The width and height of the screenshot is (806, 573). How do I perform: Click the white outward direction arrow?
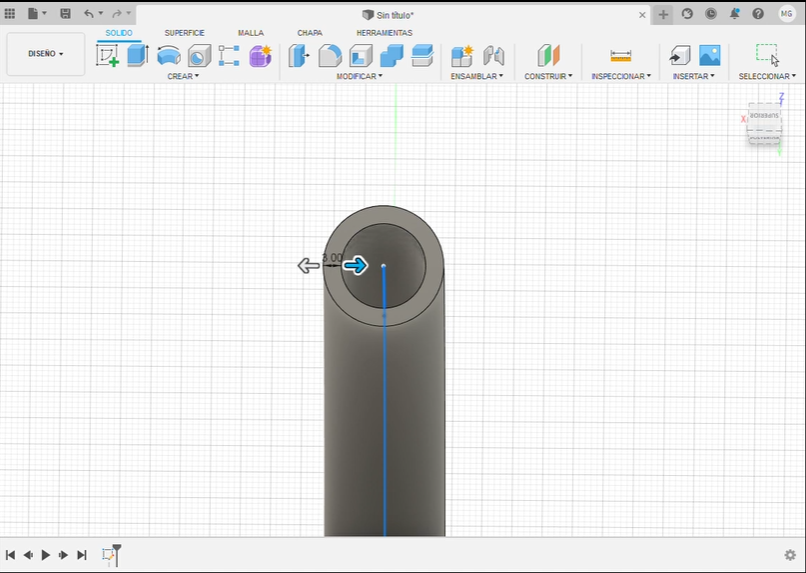pyautogui.click(x=308, y=266)
